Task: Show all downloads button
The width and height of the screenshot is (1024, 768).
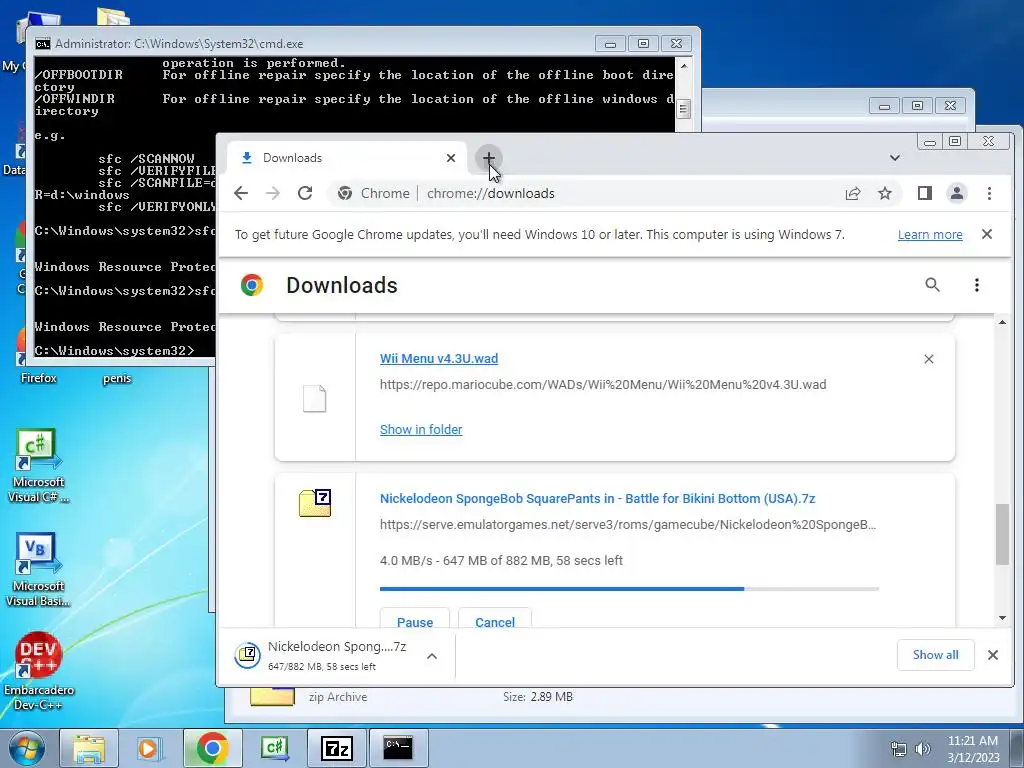Action: coord(936,655)
